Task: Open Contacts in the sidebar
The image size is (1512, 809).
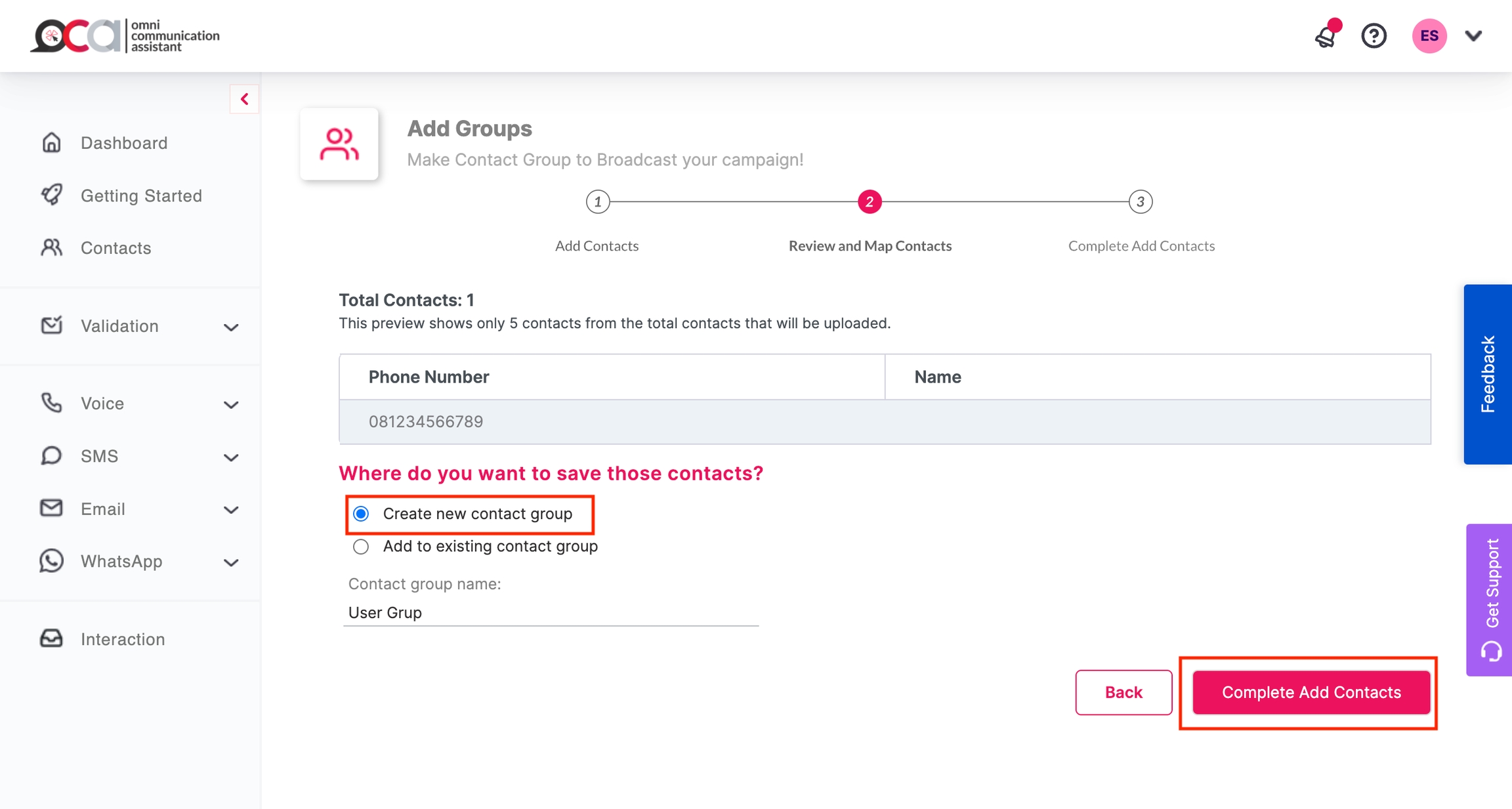Action: pyautogui.click(x=115, y=248)
